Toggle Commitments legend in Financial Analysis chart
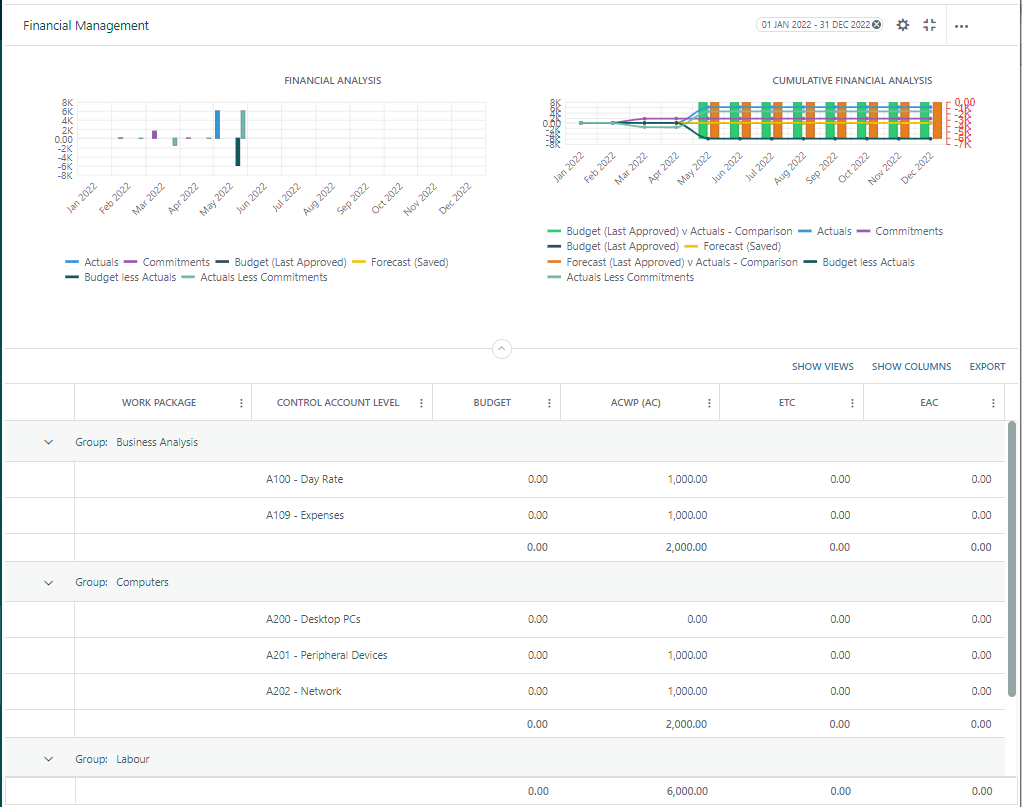 coord(167,262)
